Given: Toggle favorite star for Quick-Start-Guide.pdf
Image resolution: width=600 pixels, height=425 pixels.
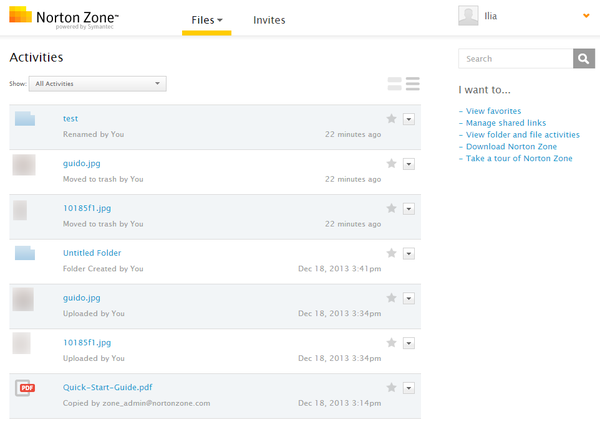Looking at the screenshot, I should [x=392, y=387].
